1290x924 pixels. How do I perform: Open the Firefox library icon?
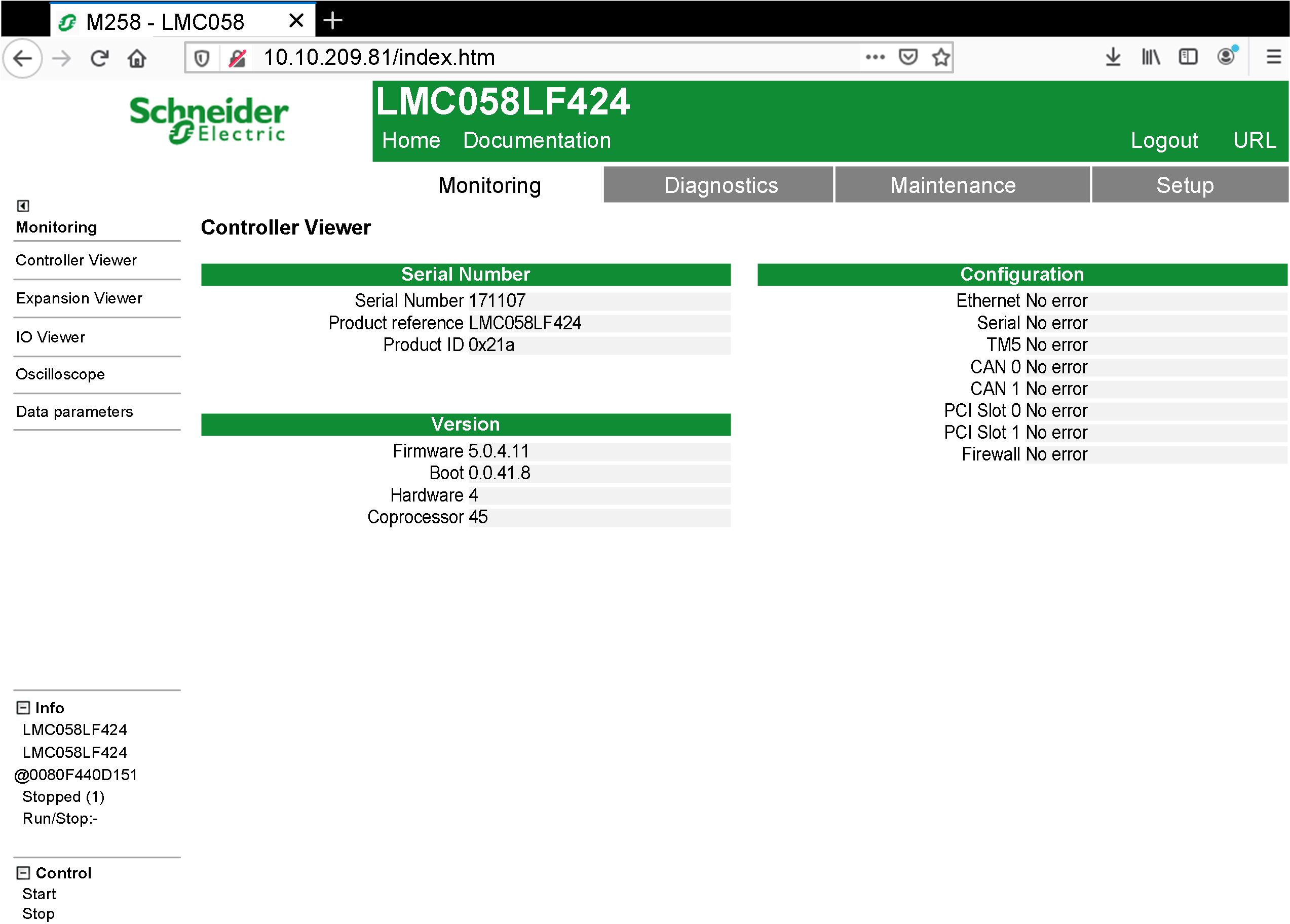coord(1151,57)
